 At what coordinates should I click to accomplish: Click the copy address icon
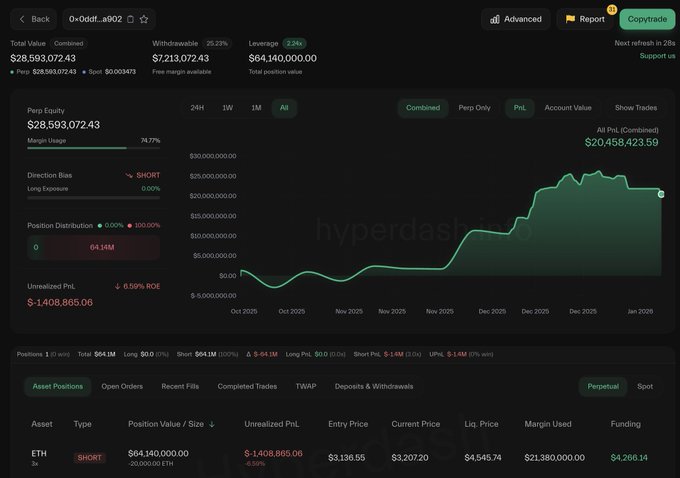click(x=130, y=19)
